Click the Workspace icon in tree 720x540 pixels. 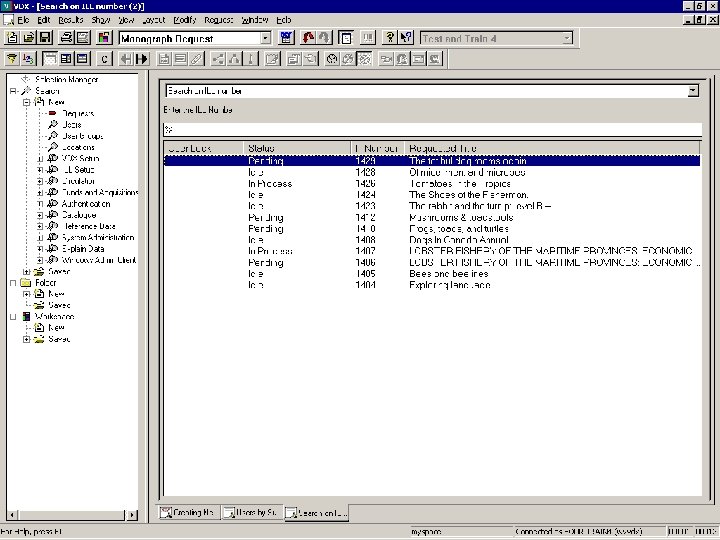point(26,316)
